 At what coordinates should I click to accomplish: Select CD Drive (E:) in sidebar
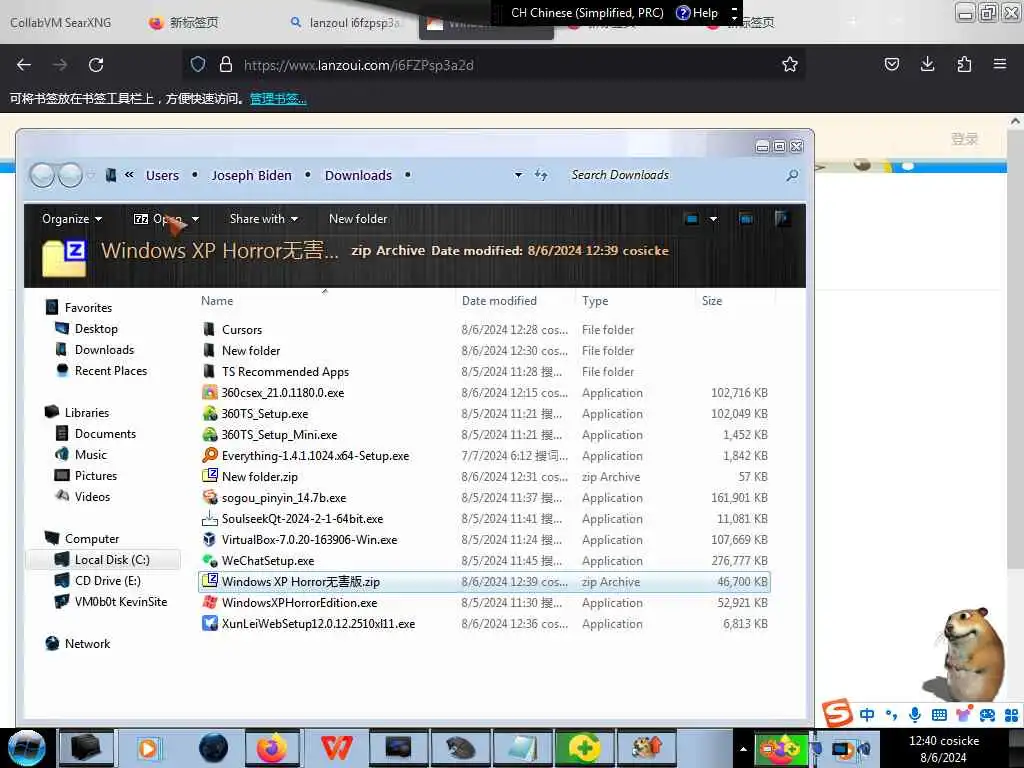(x=107, y=581)
